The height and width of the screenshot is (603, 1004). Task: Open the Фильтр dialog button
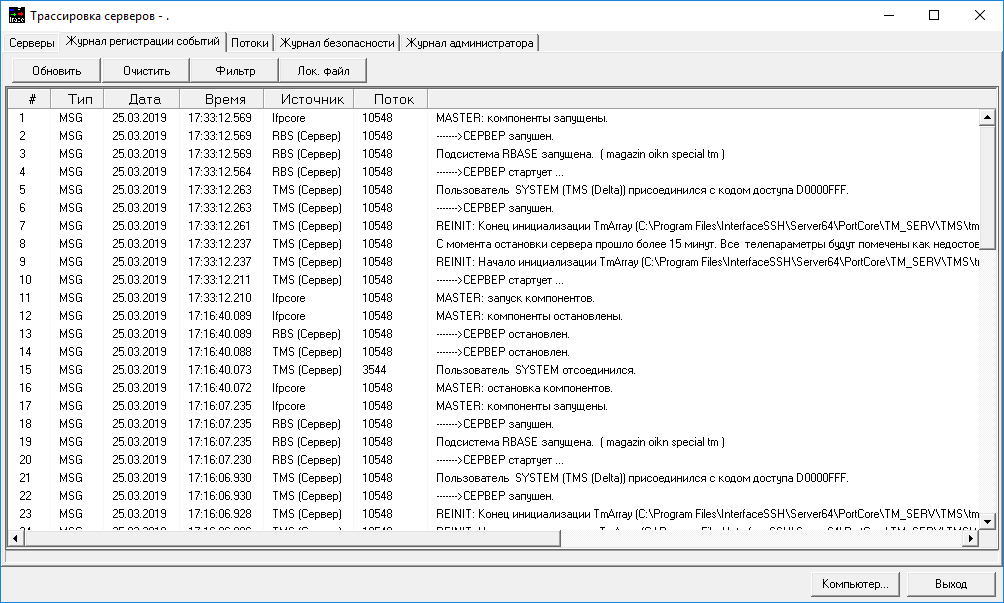235,70
